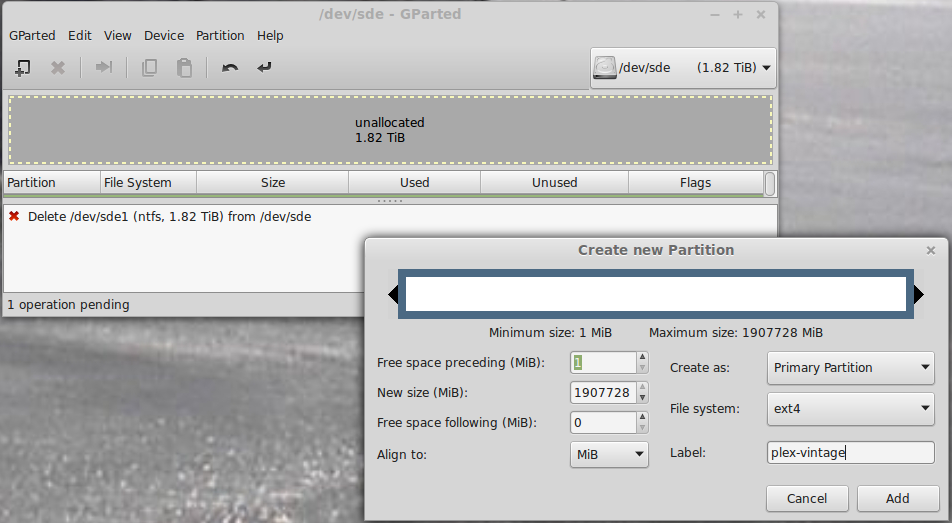Click the red X on the Delete operation
Image resolution: width=952 pixels, height=523 pixels.
[x=14, y=216]
